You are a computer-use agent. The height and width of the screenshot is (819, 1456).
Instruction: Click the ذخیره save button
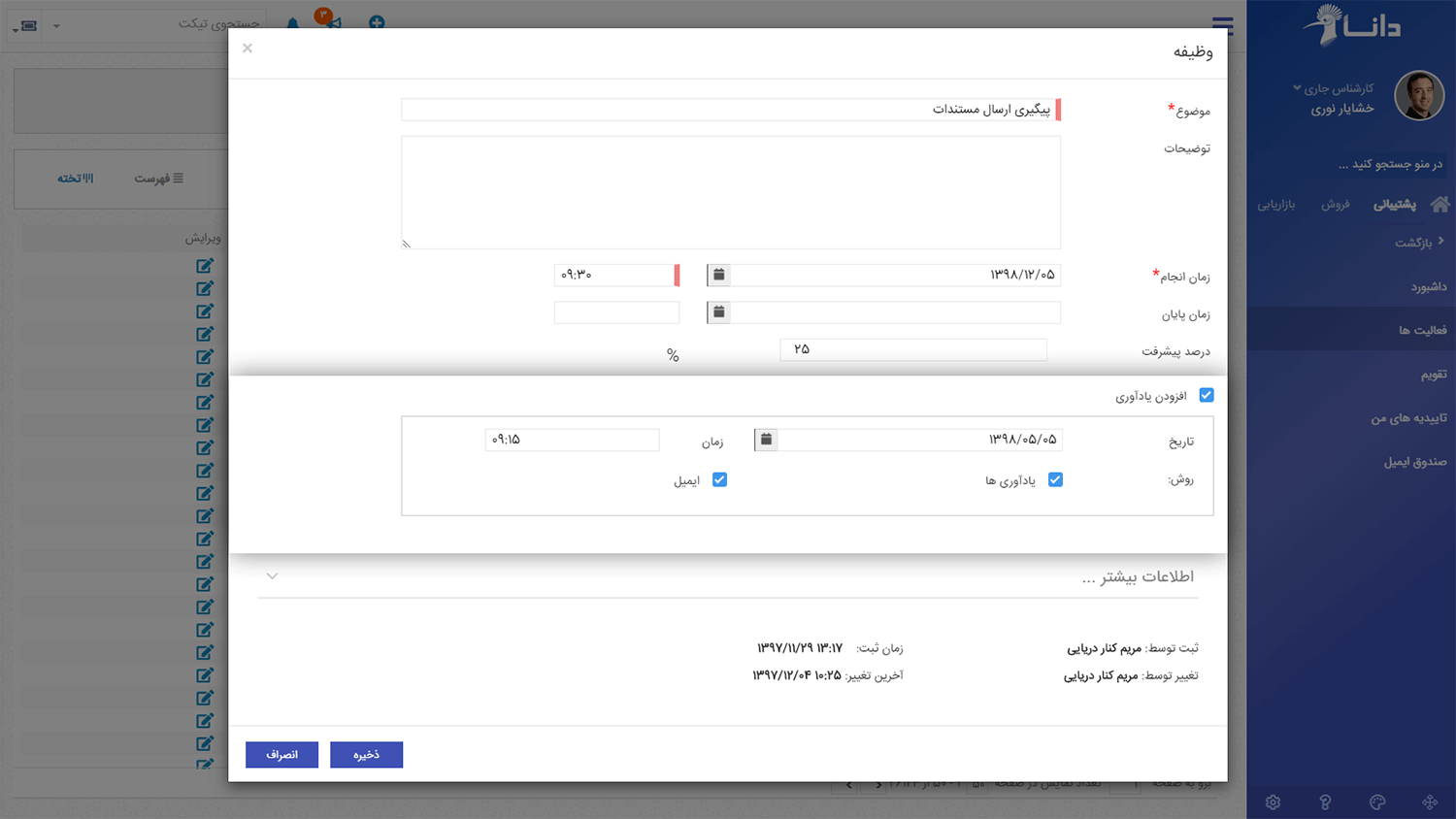366,754
